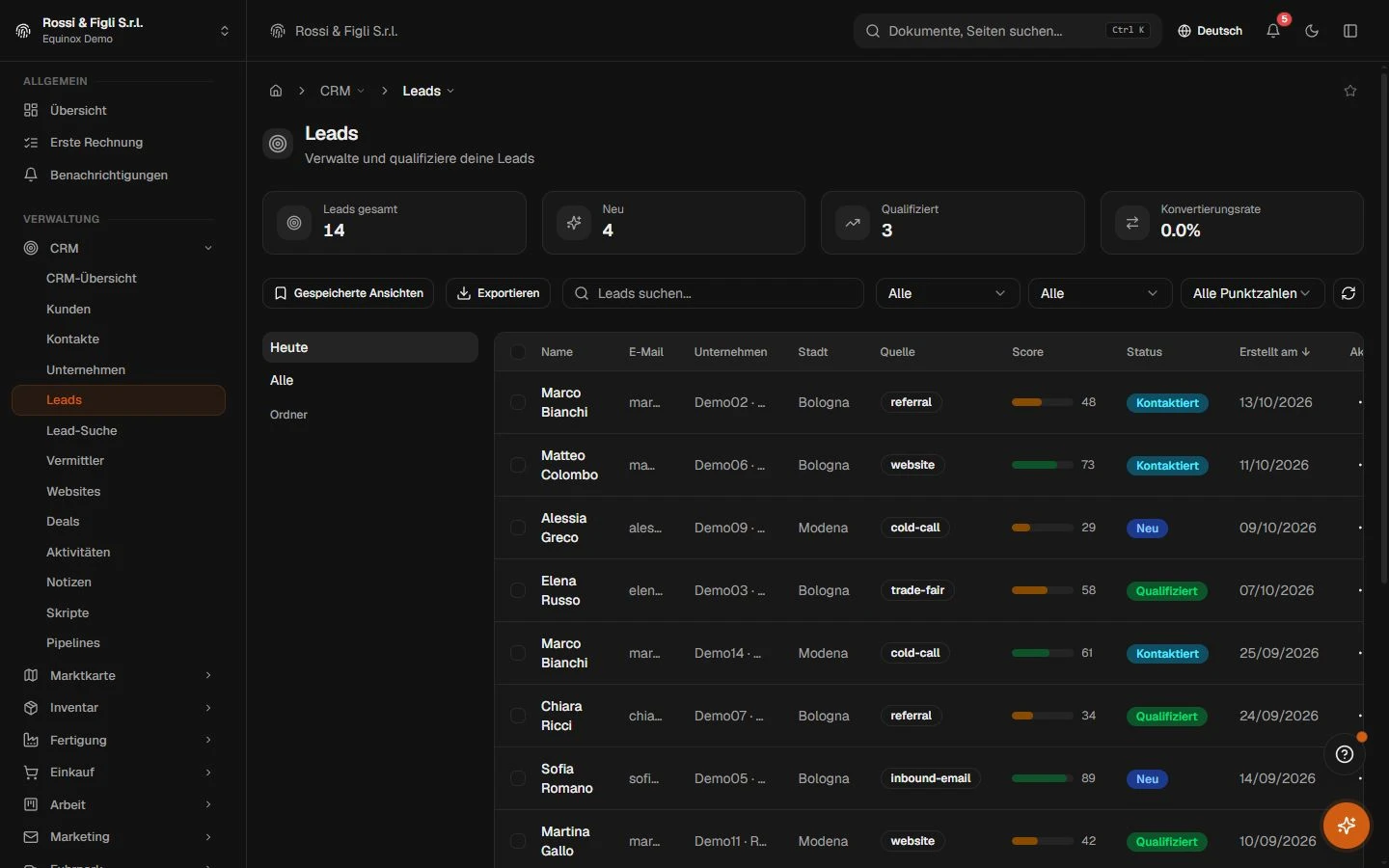Click the Marketing envelope icon

(x=31, y=837)
